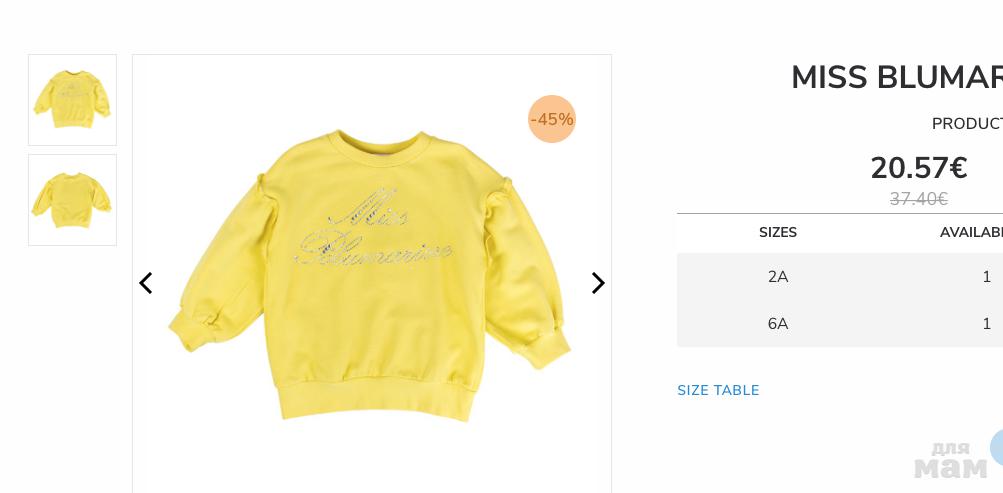Click the blue circle button at right edge
Screen dimensions: 1003x493
pos(997,448)
